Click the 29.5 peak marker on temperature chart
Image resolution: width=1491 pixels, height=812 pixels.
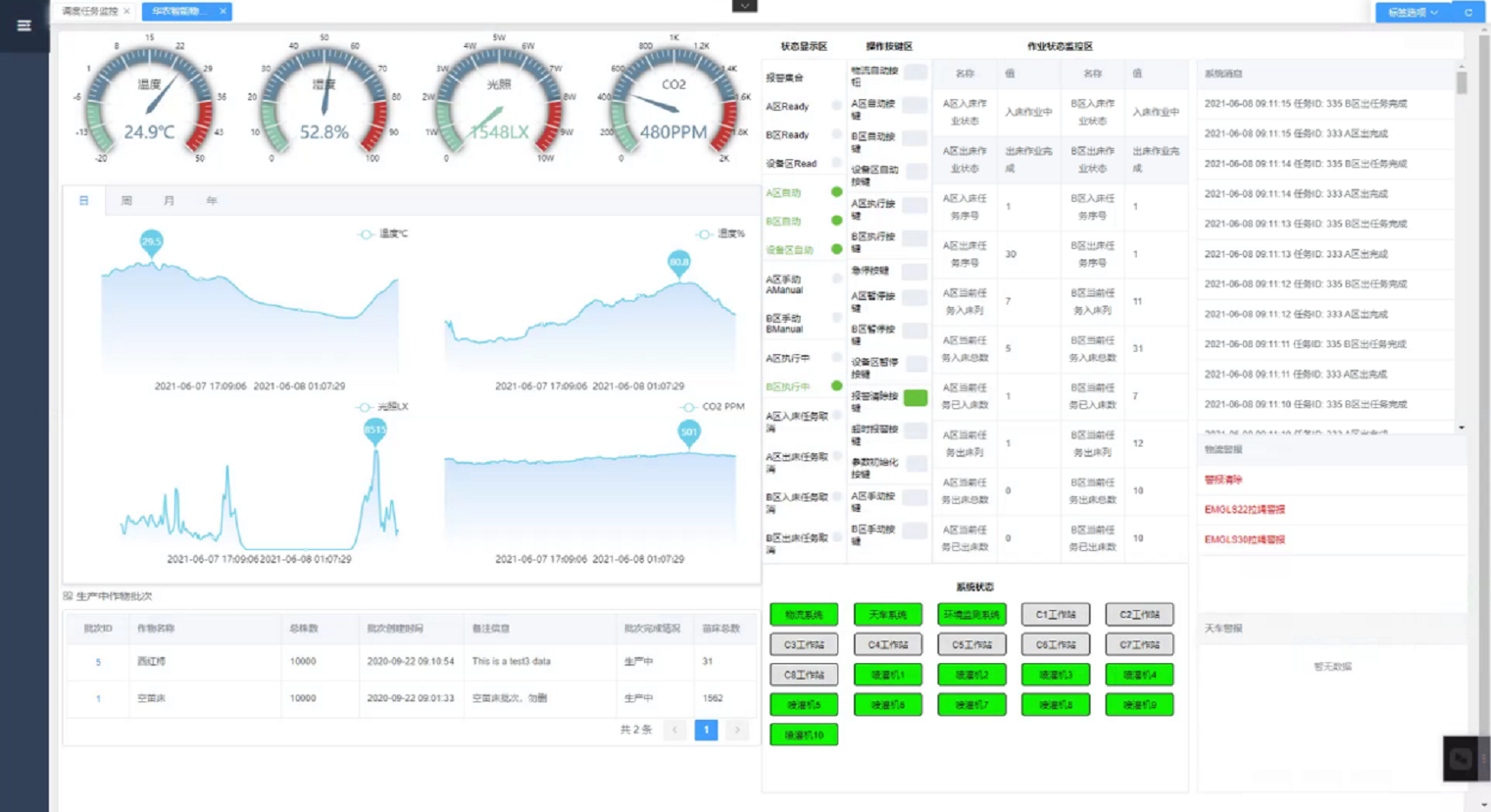pyautogui.click(x=151, y=242)
